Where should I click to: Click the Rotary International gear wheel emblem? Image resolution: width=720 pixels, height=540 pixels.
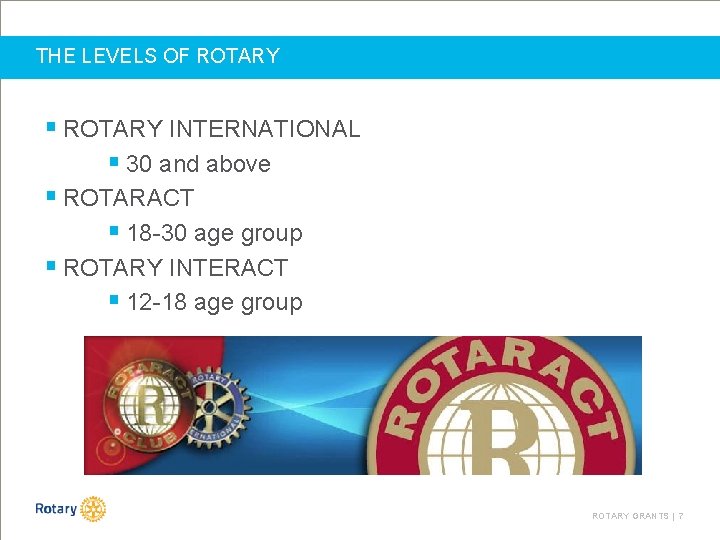(218, 407)
